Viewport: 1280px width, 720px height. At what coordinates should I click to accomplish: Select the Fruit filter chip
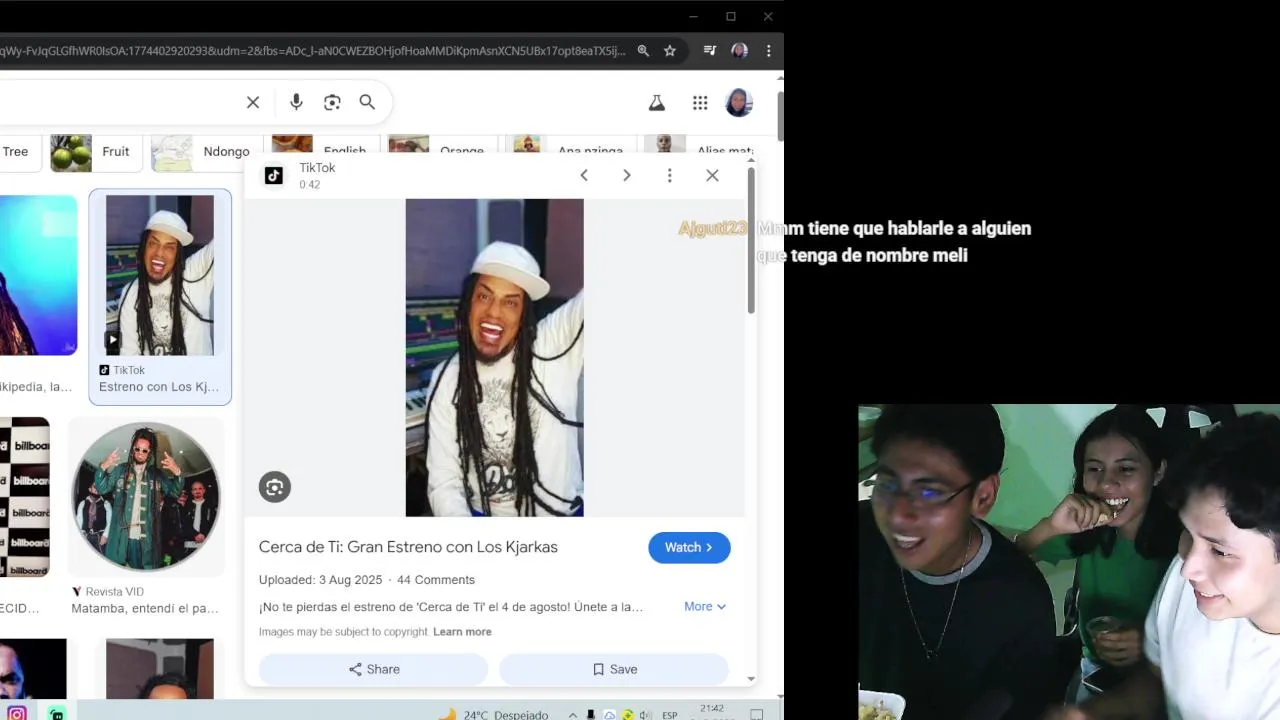(95, 152)
